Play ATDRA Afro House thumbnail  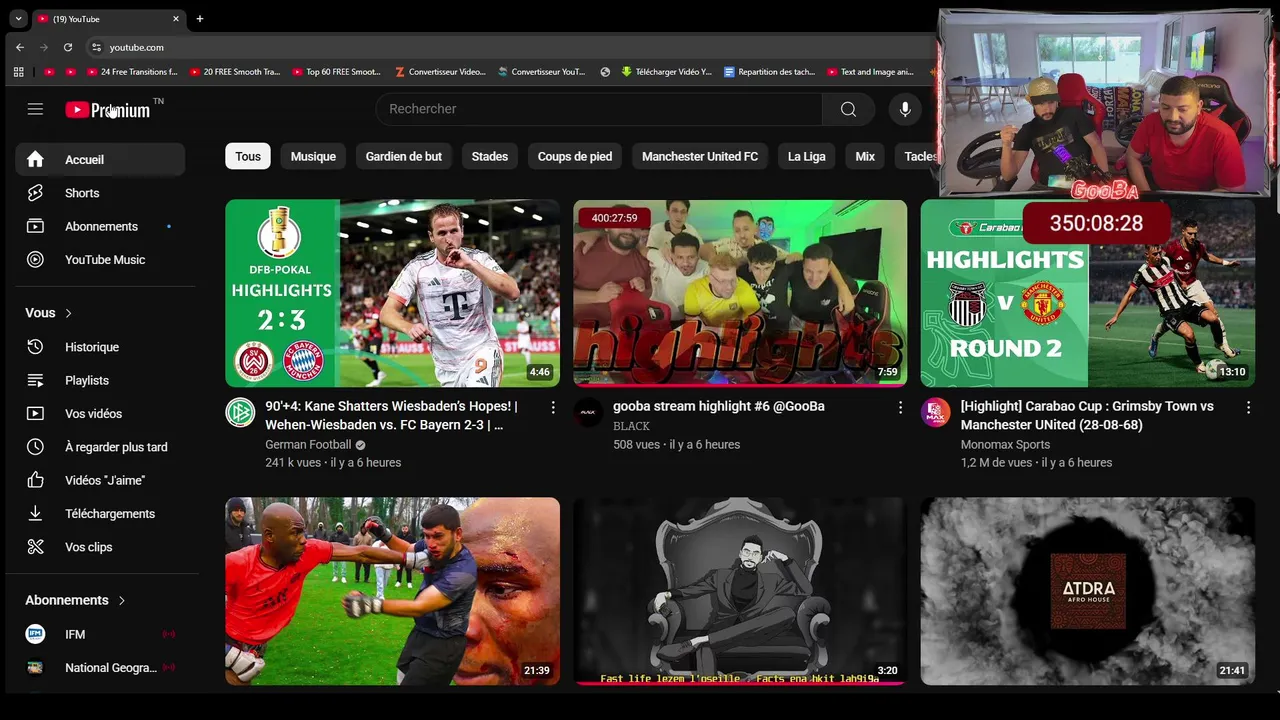point(1088,591)
